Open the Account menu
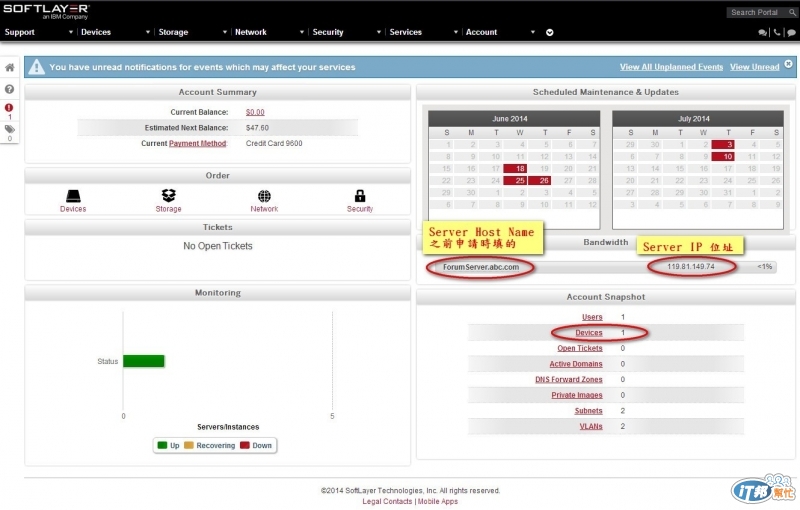The image size is (800, 510). pos(481,32)
